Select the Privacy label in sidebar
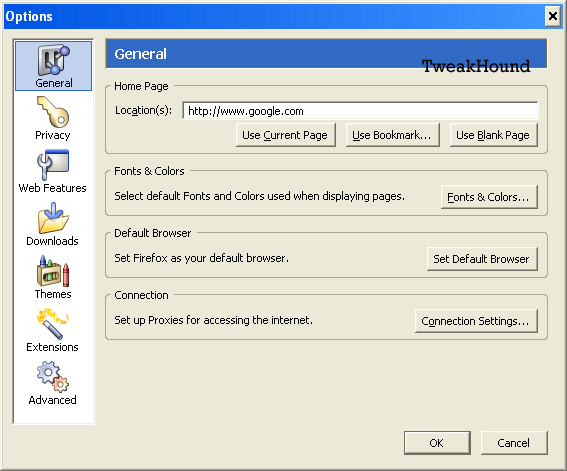 tap(53, 135)
